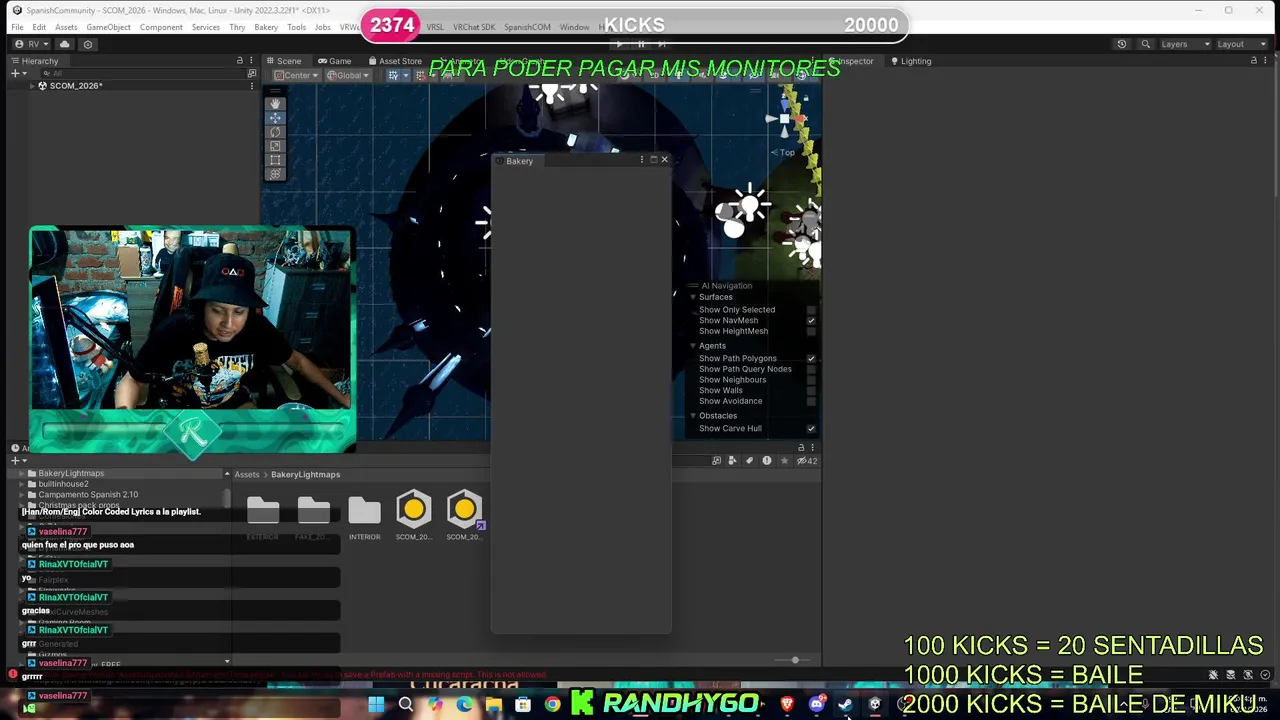Open Hierarchy create plus dropdown
The image size is (1280, 720).
click(x=18, y=74)
